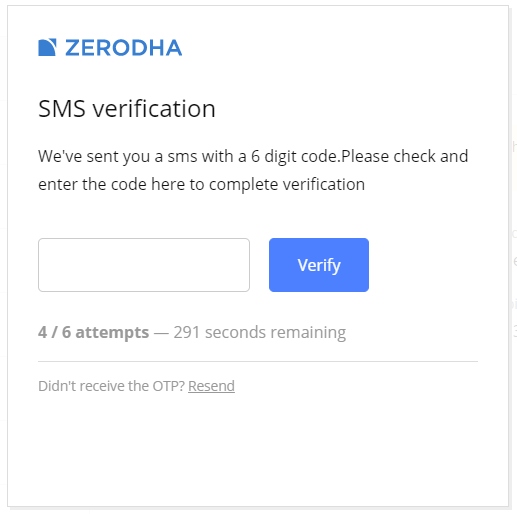Click the dash between attempts and seconds
Screen dimensions: 517x514
[161, 333]
